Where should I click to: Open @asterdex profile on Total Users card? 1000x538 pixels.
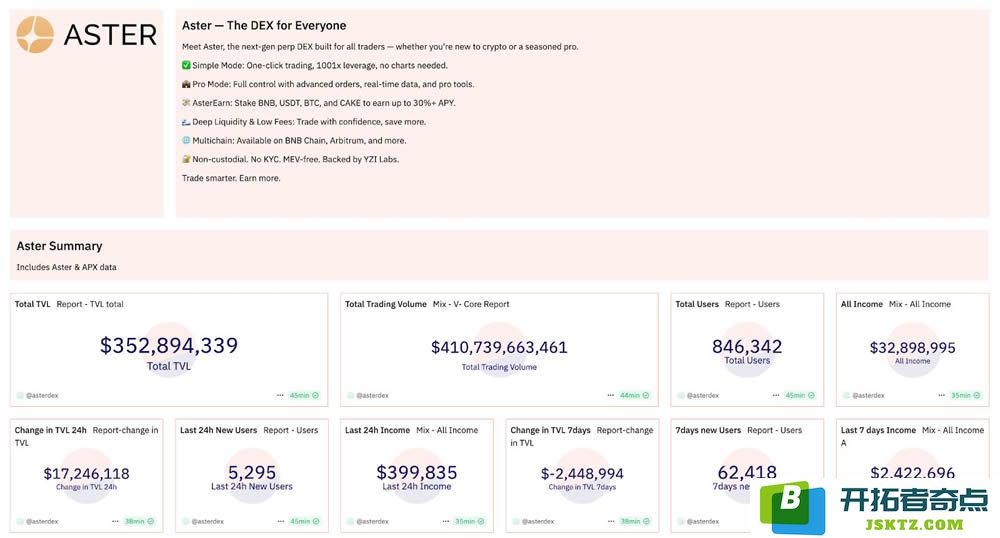click(698, 395)
